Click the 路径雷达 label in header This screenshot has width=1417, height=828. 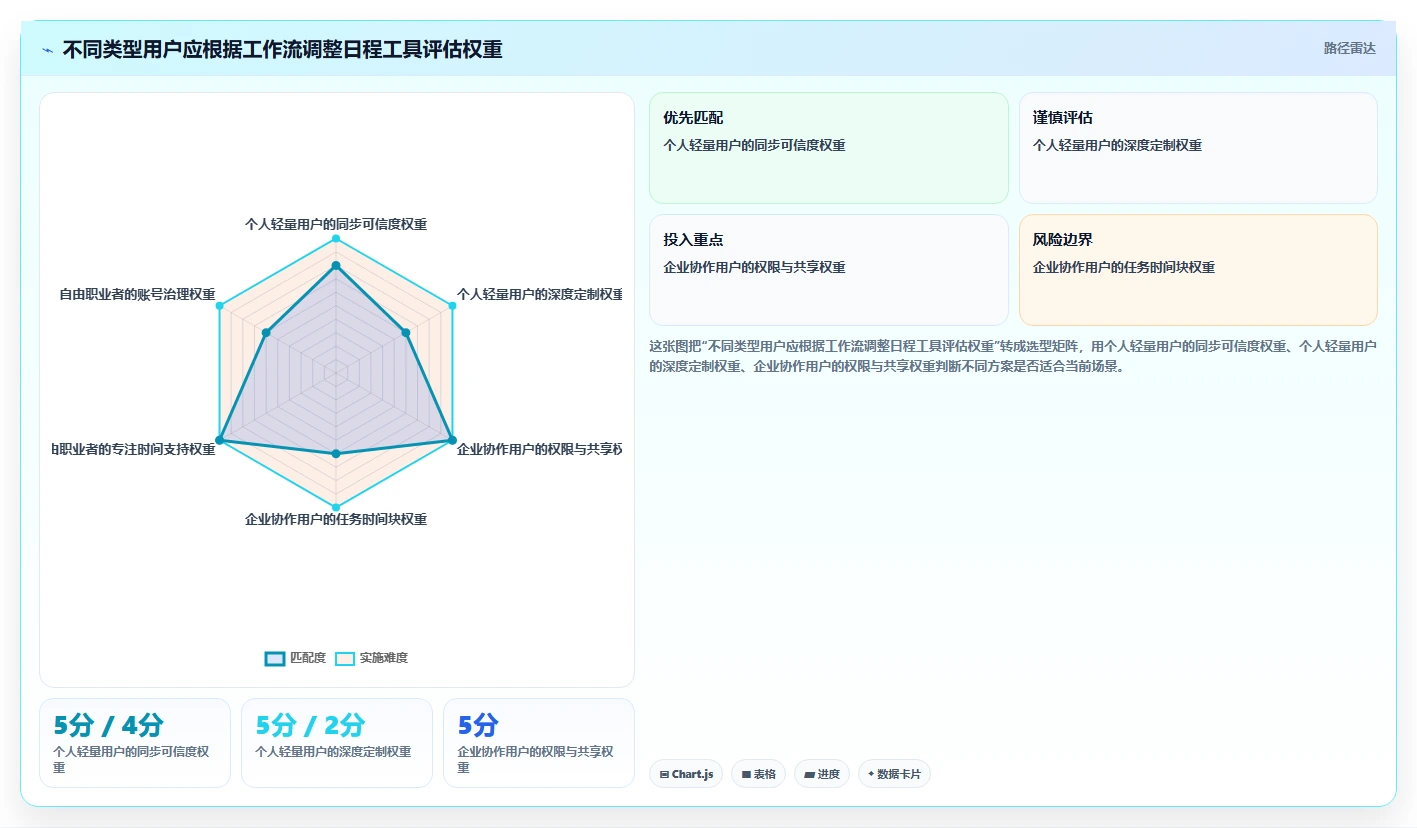click(x=1349, y=48)
